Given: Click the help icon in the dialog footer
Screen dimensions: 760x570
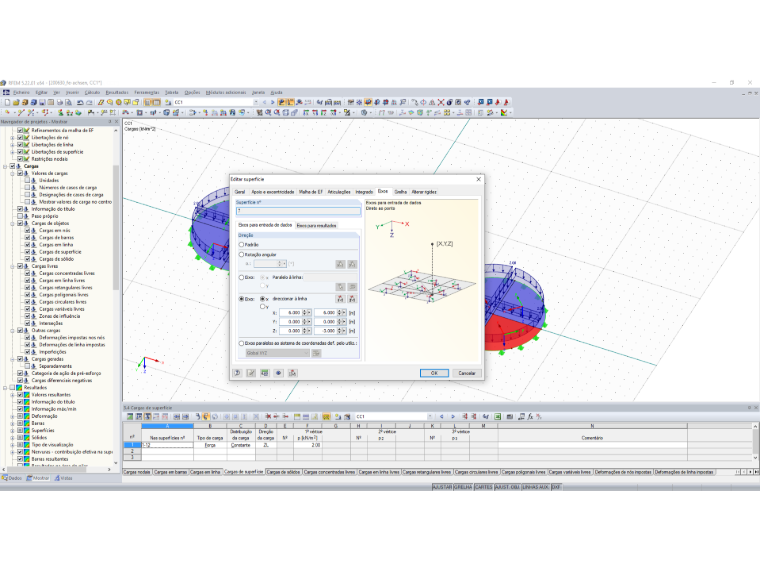Looking at the screenshot, I should tap(238, 373).
